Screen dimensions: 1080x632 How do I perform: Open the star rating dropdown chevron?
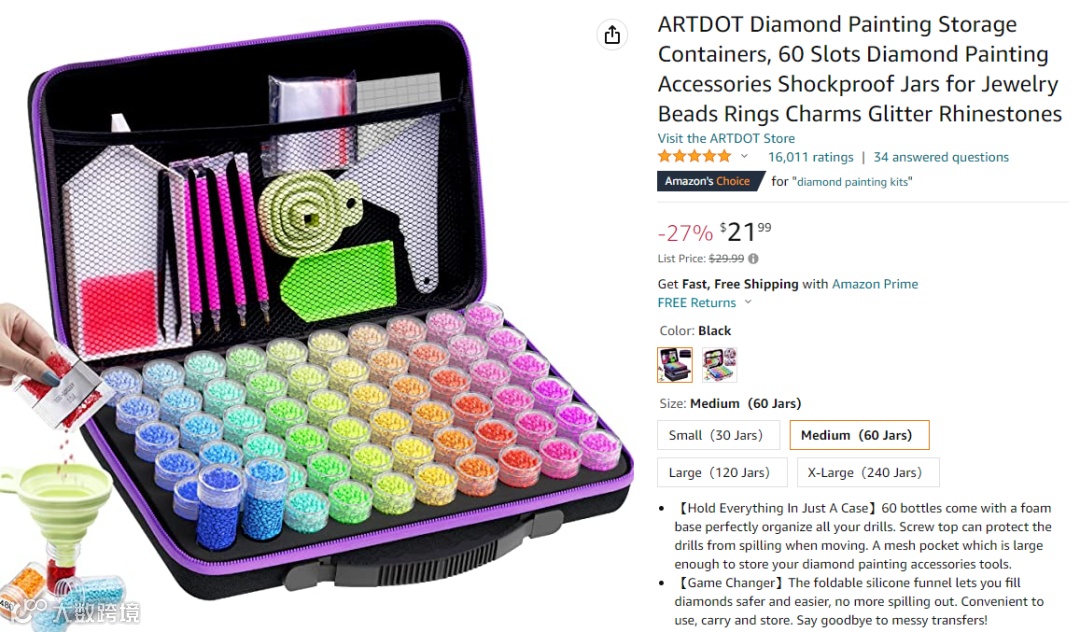click(x=744, y=157)
